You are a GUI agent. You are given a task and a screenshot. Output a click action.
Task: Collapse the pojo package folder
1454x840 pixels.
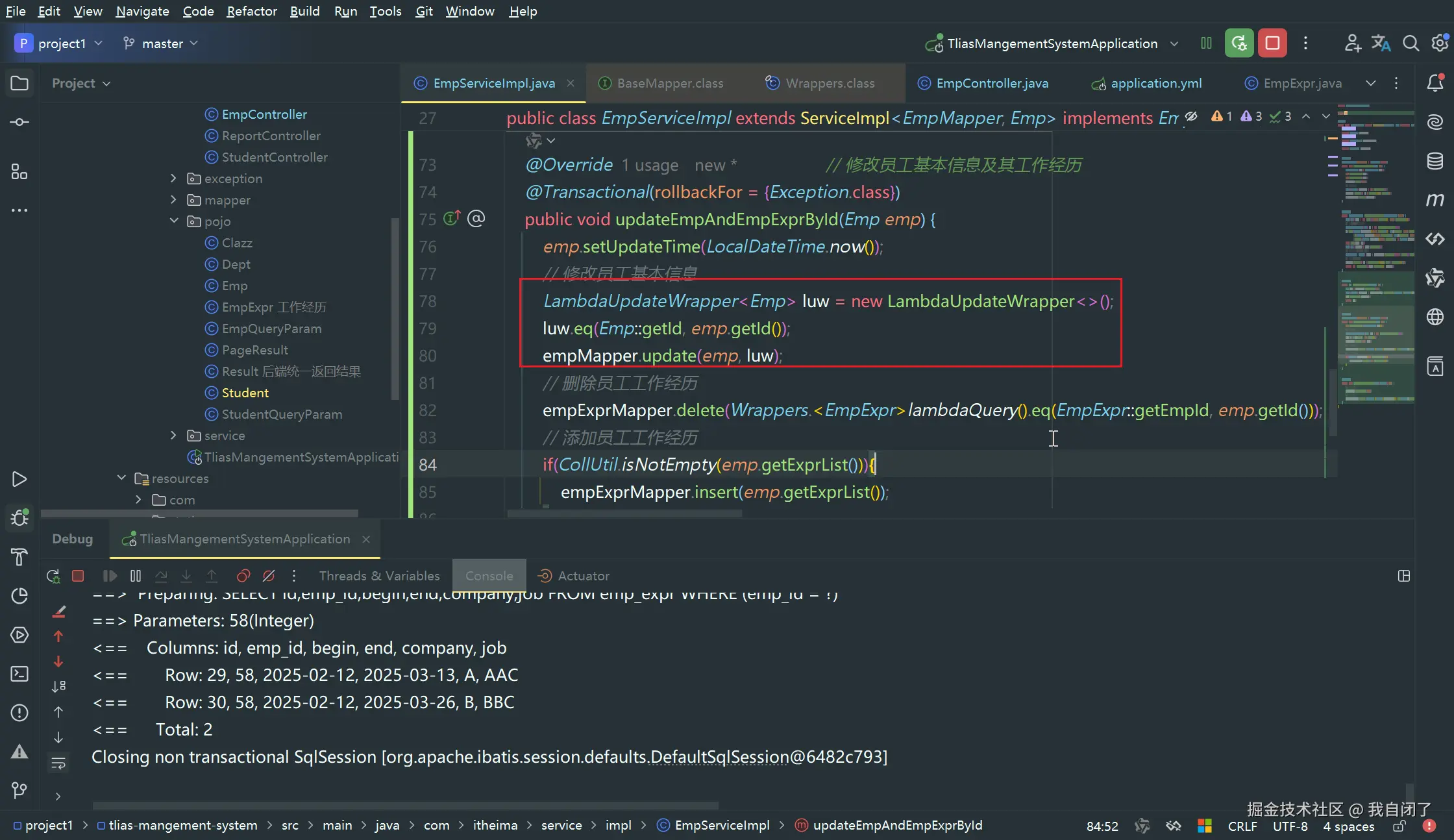[173, 221]
